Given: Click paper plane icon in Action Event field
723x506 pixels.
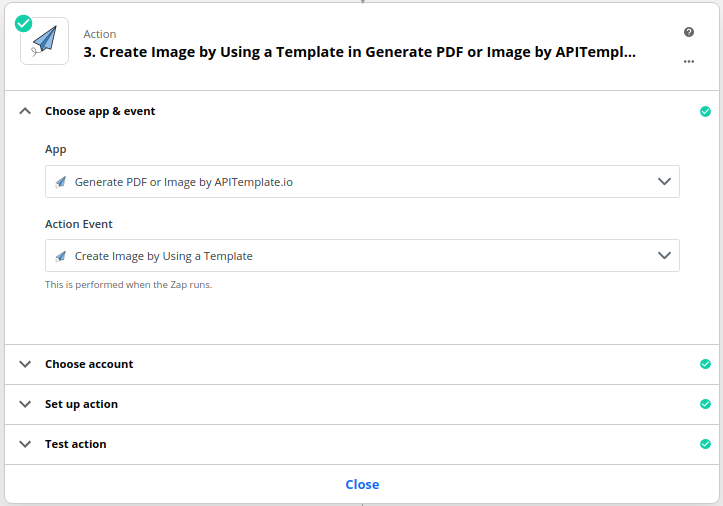Looking at the screenshot, I should pos(61,256).
